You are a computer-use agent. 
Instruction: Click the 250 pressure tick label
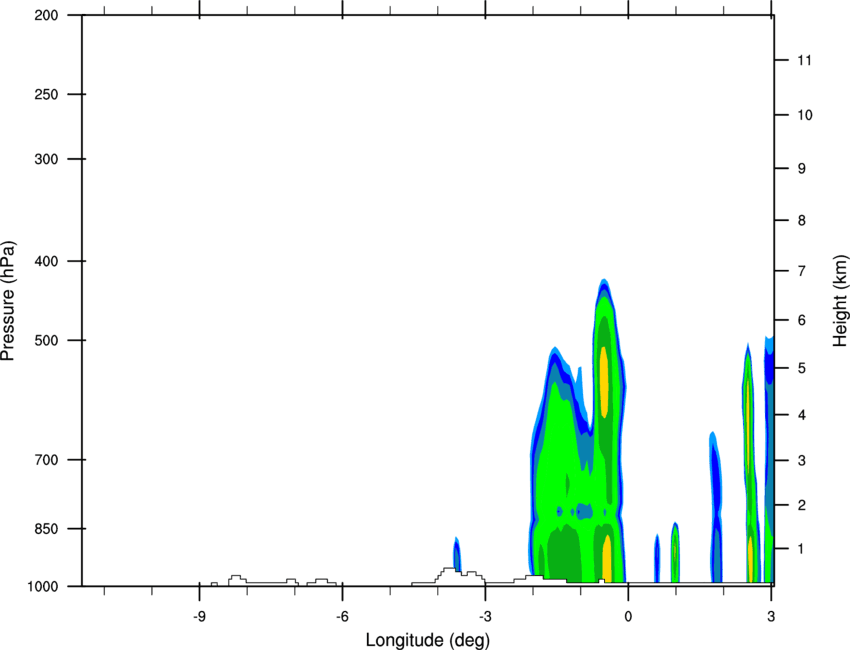pos(46,94)
